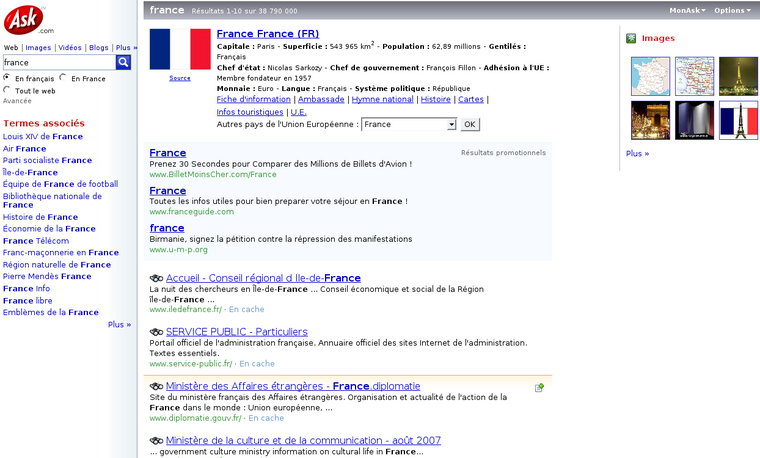Image resolution: width=760 pixels, height=458 pixels.
Task: Open the Cartes link
Action: click(471, 99)
